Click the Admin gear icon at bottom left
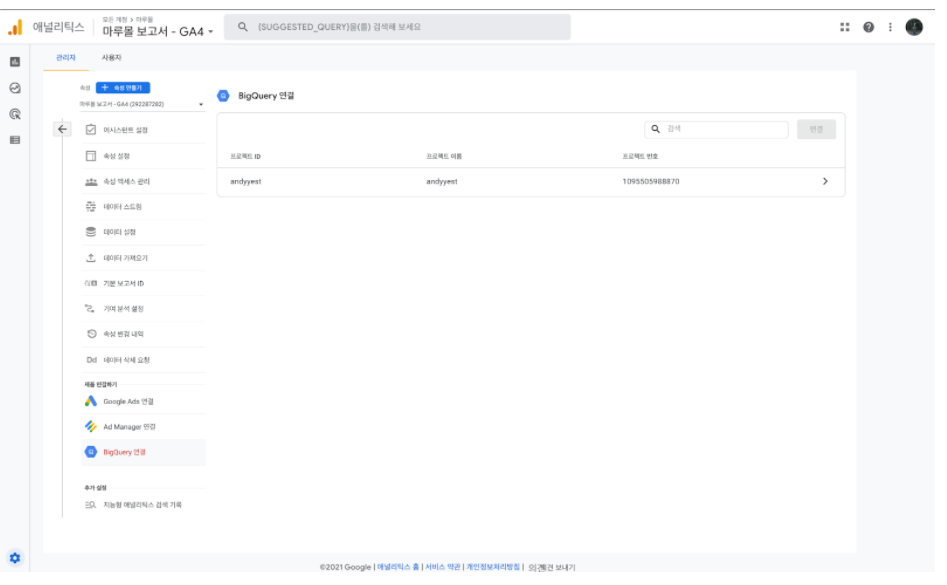The image size is (947, 585). point(15,558)
